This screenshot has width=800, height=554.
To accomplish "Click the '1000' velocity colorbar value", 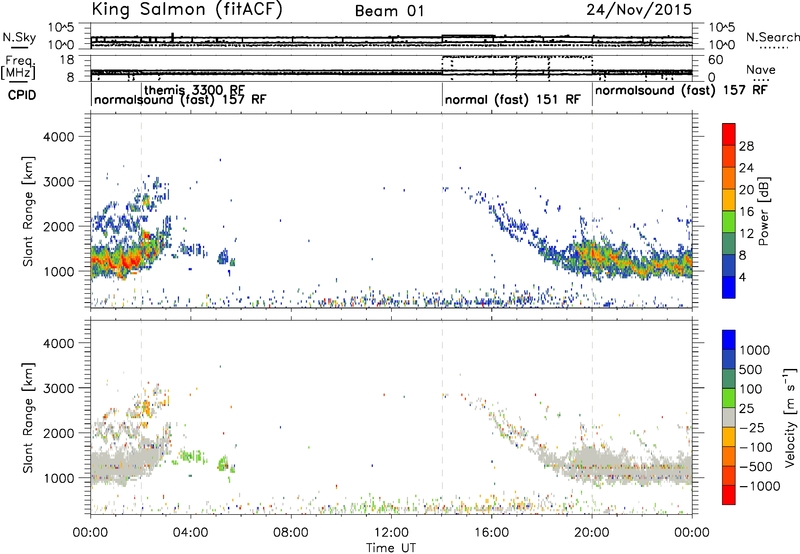I will click(755, 350).
